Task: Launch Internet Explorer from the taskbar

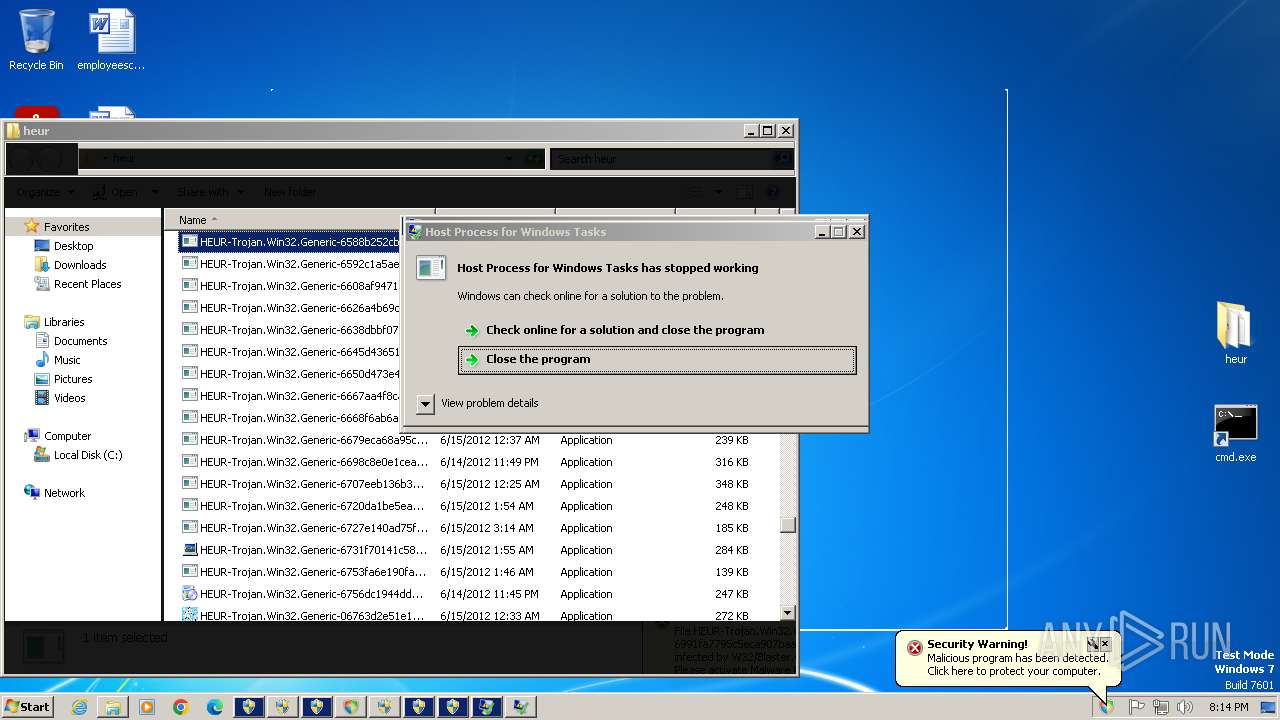Action: (79, 707)
